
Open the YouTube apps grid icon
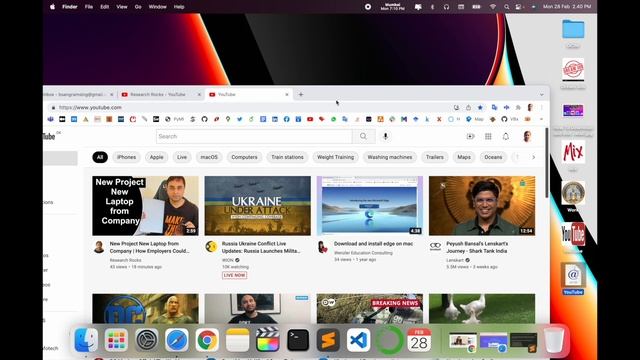click(488, 136)
